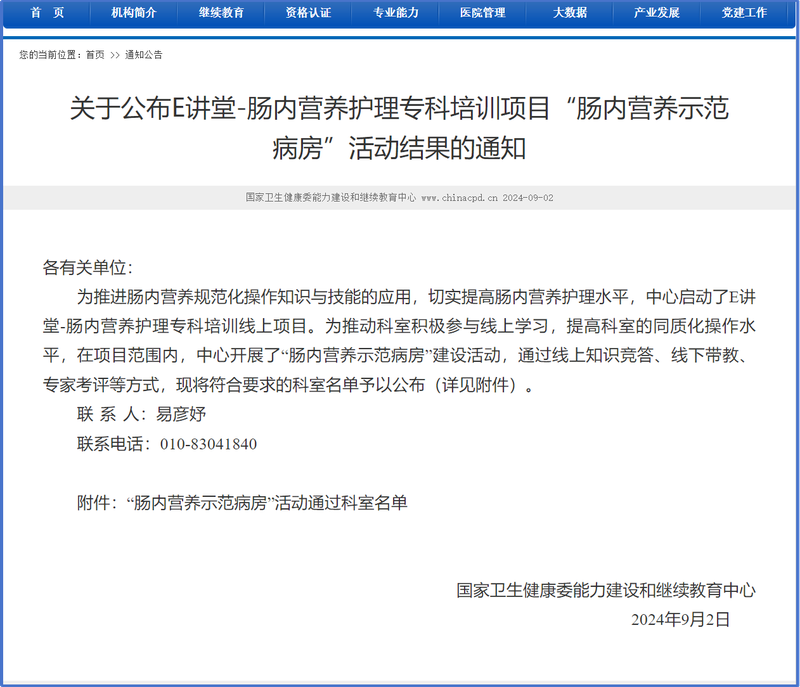
Task: Click the www.chinacpd.cn source text
Action: tap(459, 198)
